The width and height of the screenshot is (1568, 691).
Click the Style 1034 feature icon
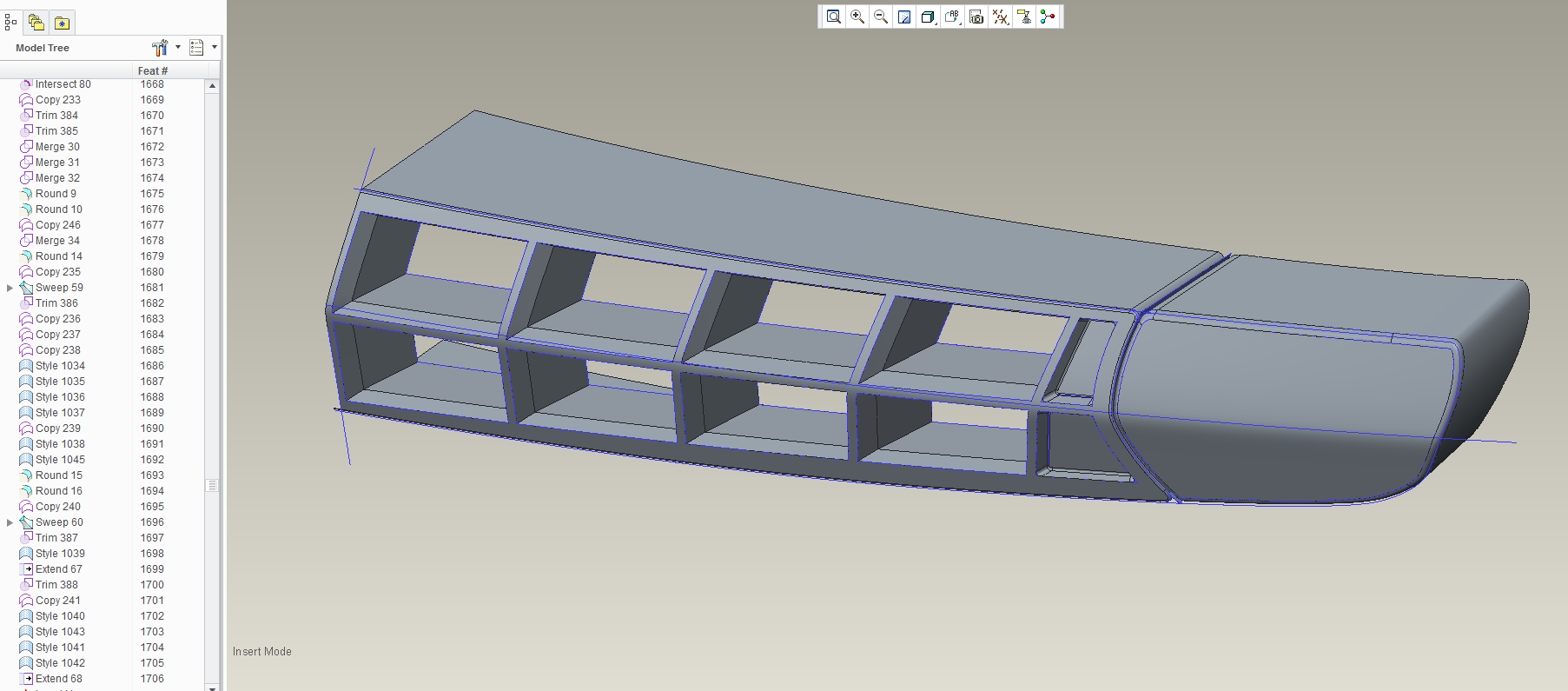click(x=26, y=366)
